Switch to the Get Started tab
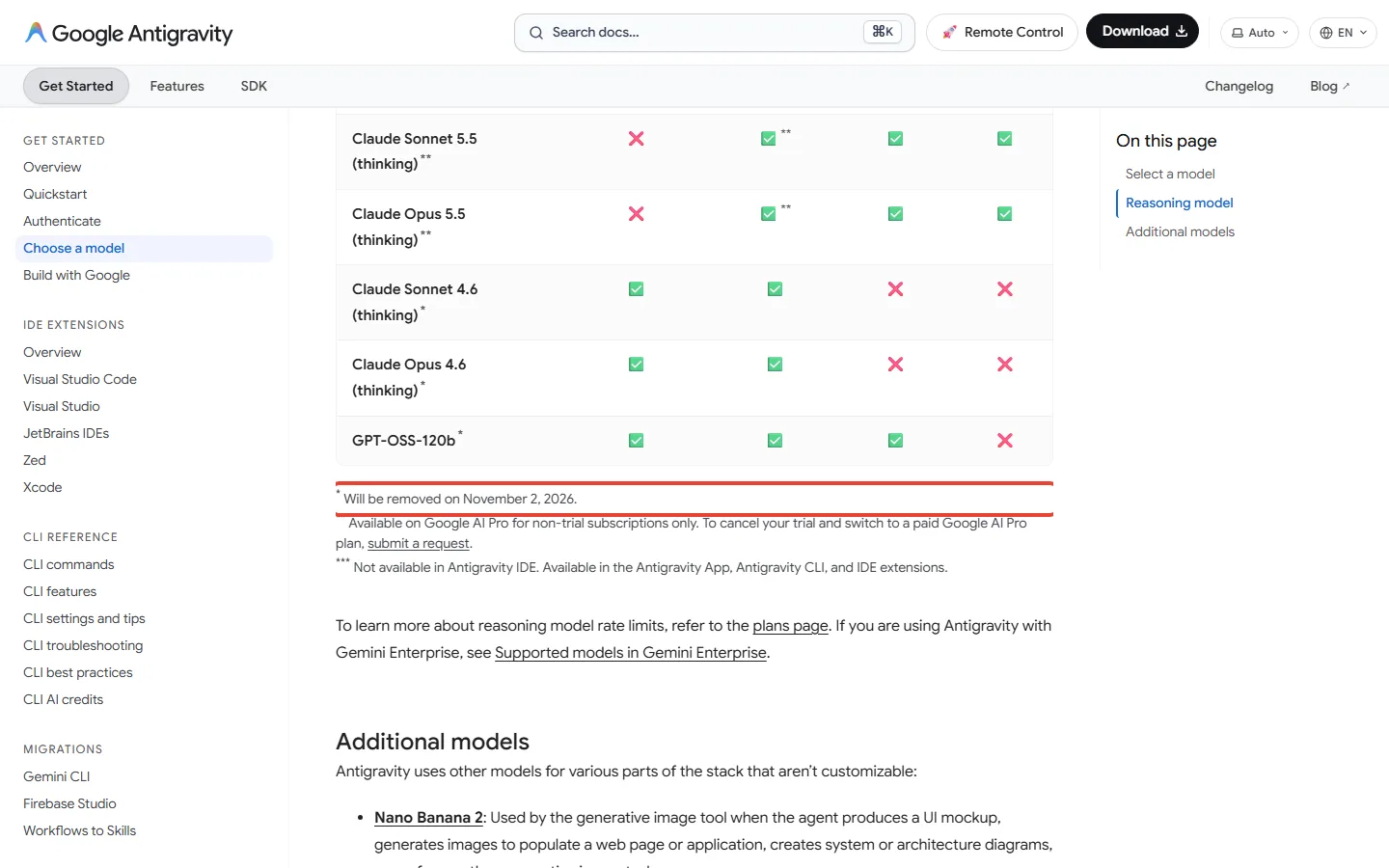 coord(76,86)
